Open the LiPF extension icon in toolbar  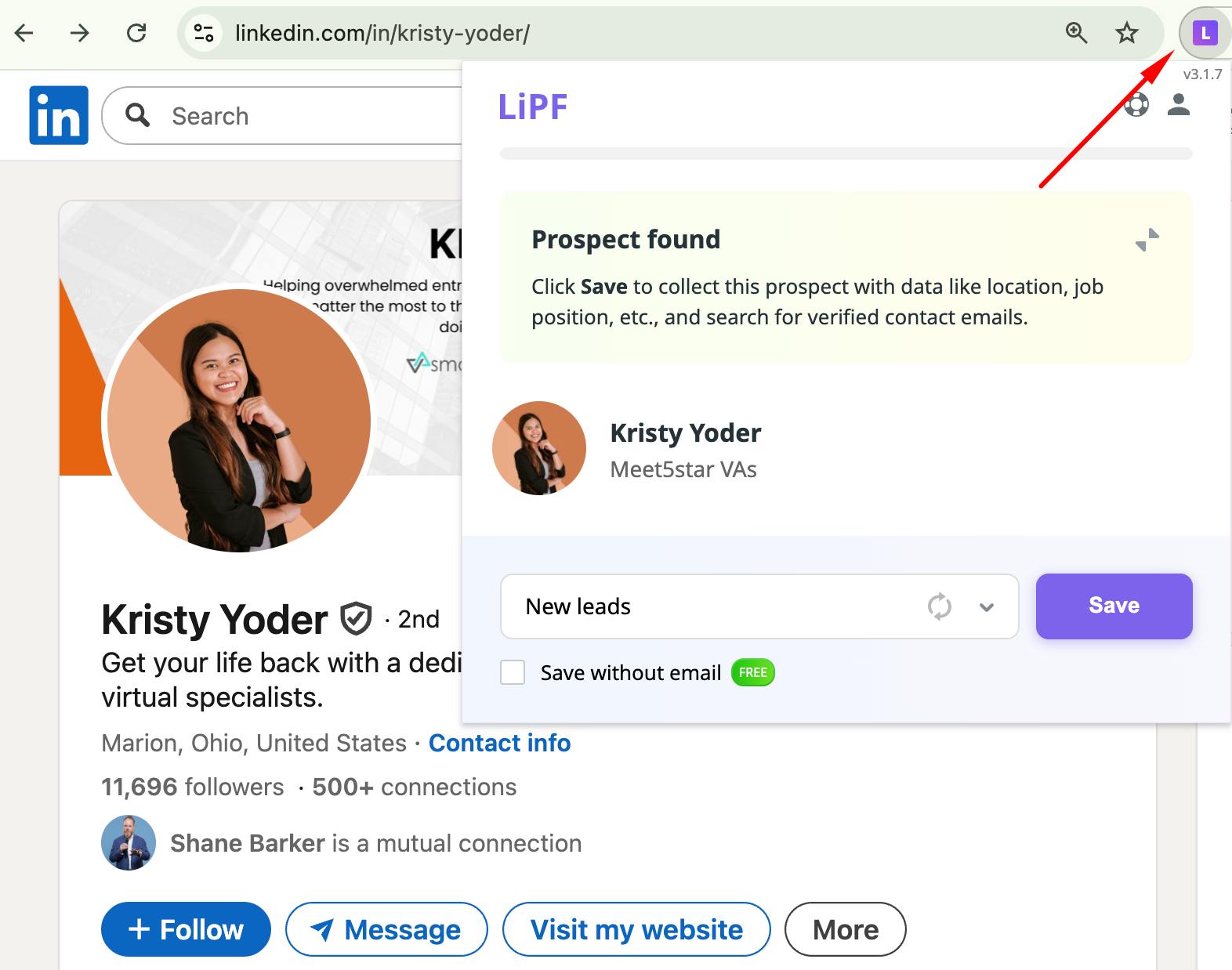(x=1205, y=33)
